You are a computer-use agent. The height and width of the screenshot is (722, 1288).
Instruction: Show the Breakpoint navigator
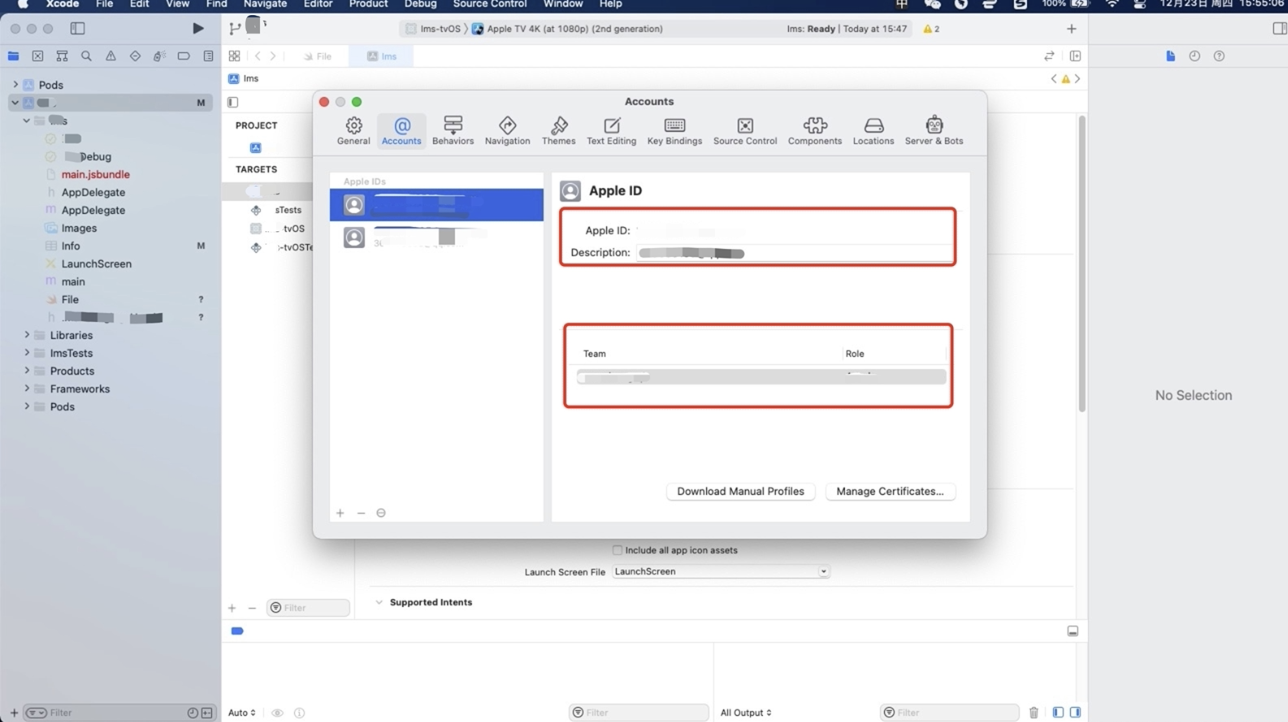(184, 56)
